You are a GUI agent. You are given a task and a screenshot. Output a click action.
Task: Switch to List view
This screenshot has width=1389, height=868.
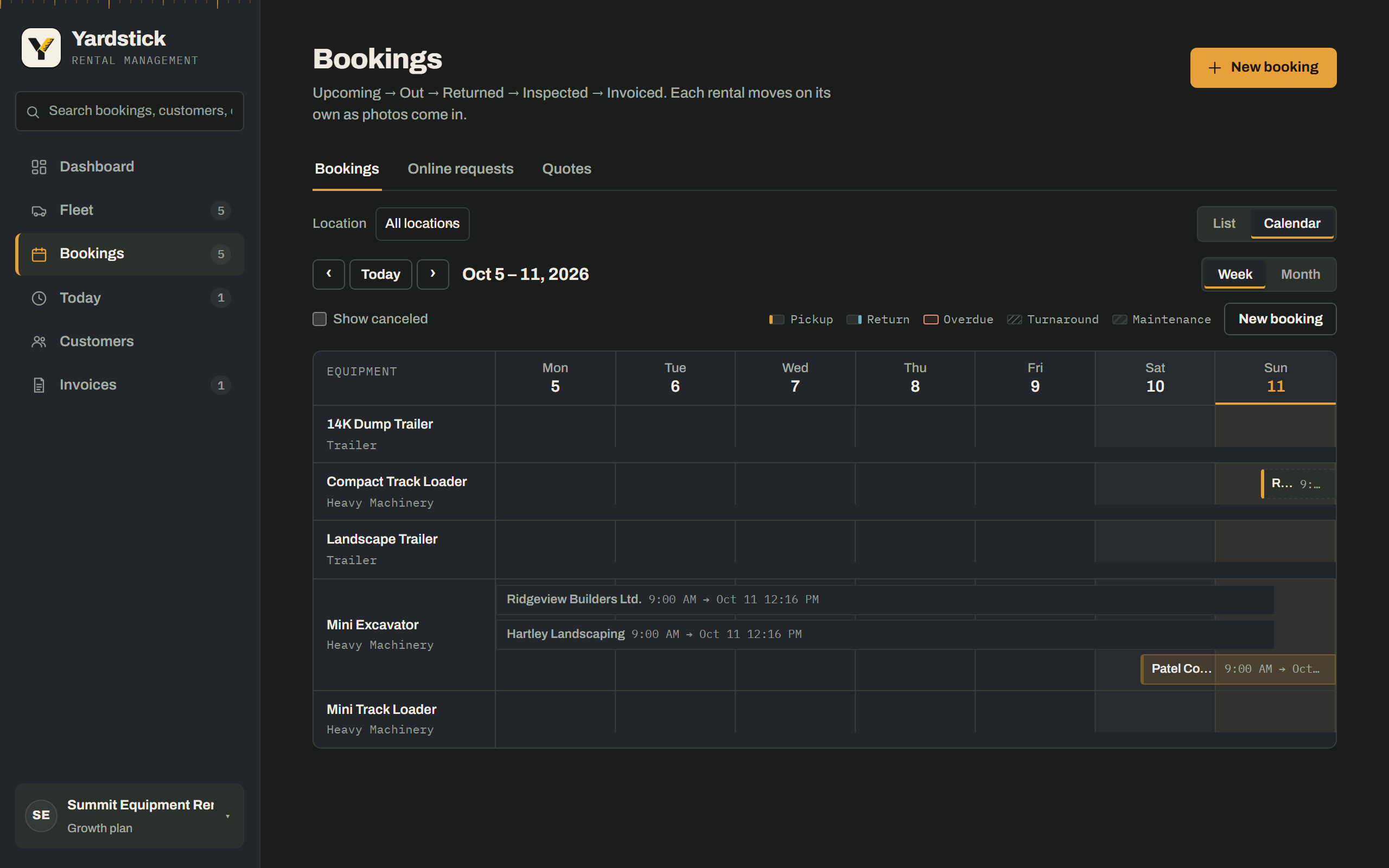(1224, 224)
